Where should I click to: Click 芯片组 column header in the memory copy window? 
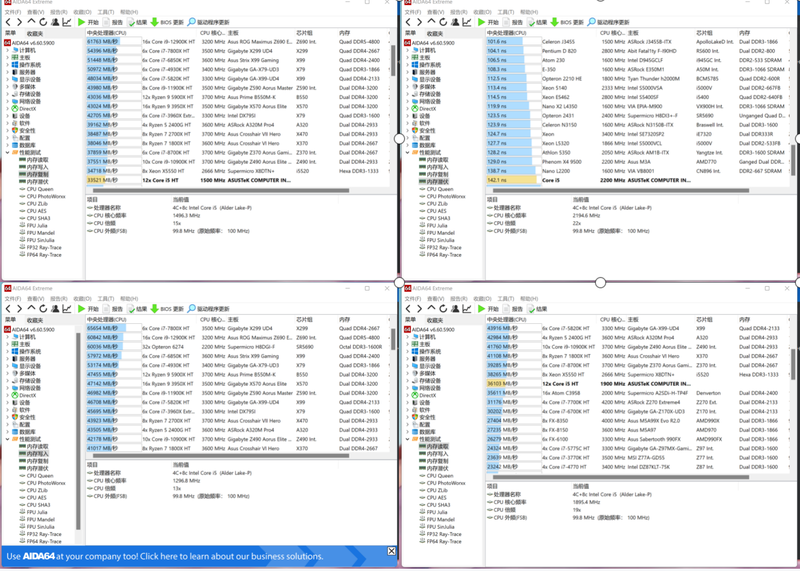tap(305, 33)
